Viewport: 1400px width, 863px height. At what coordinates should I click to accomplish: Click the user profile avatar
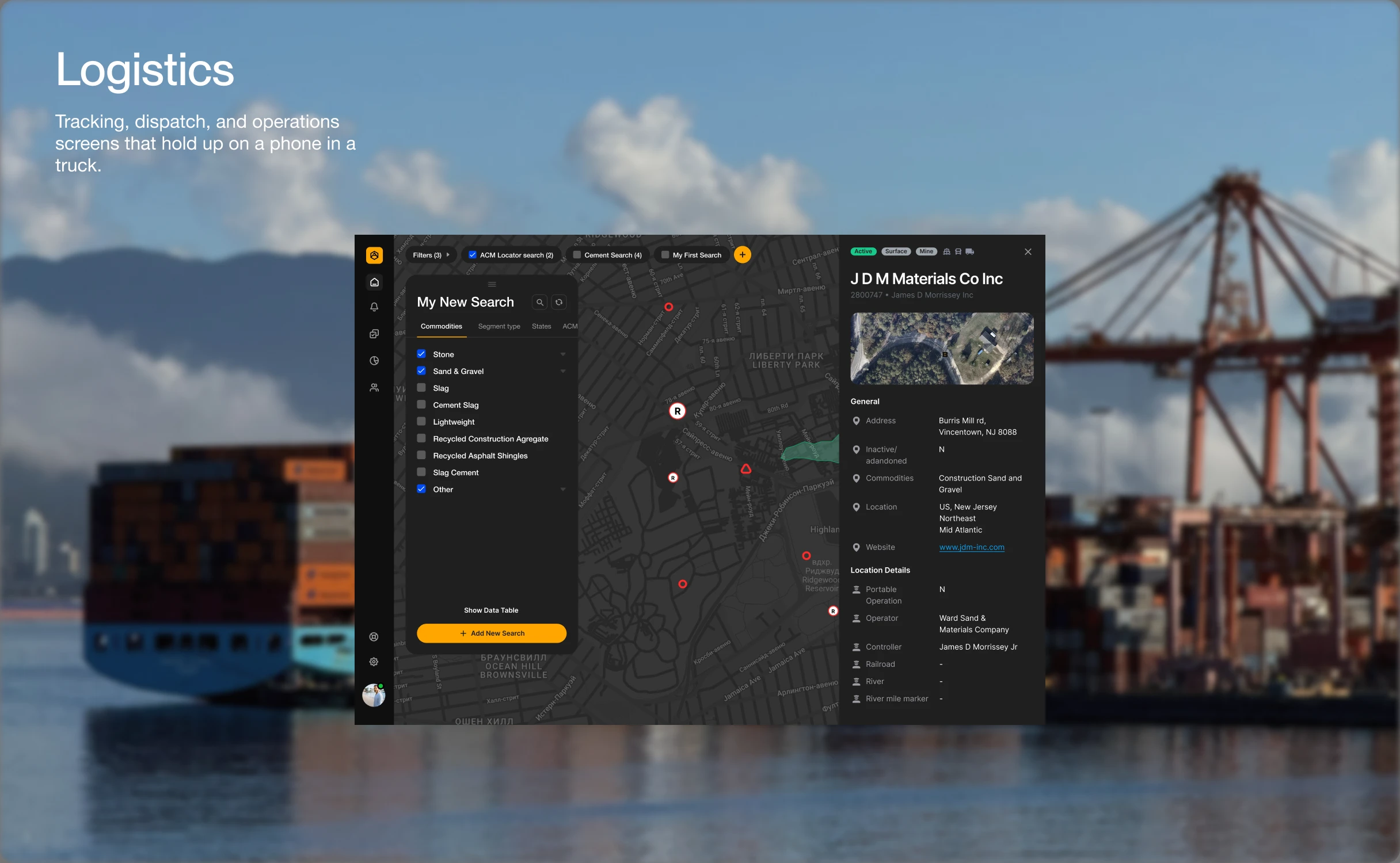374,695
